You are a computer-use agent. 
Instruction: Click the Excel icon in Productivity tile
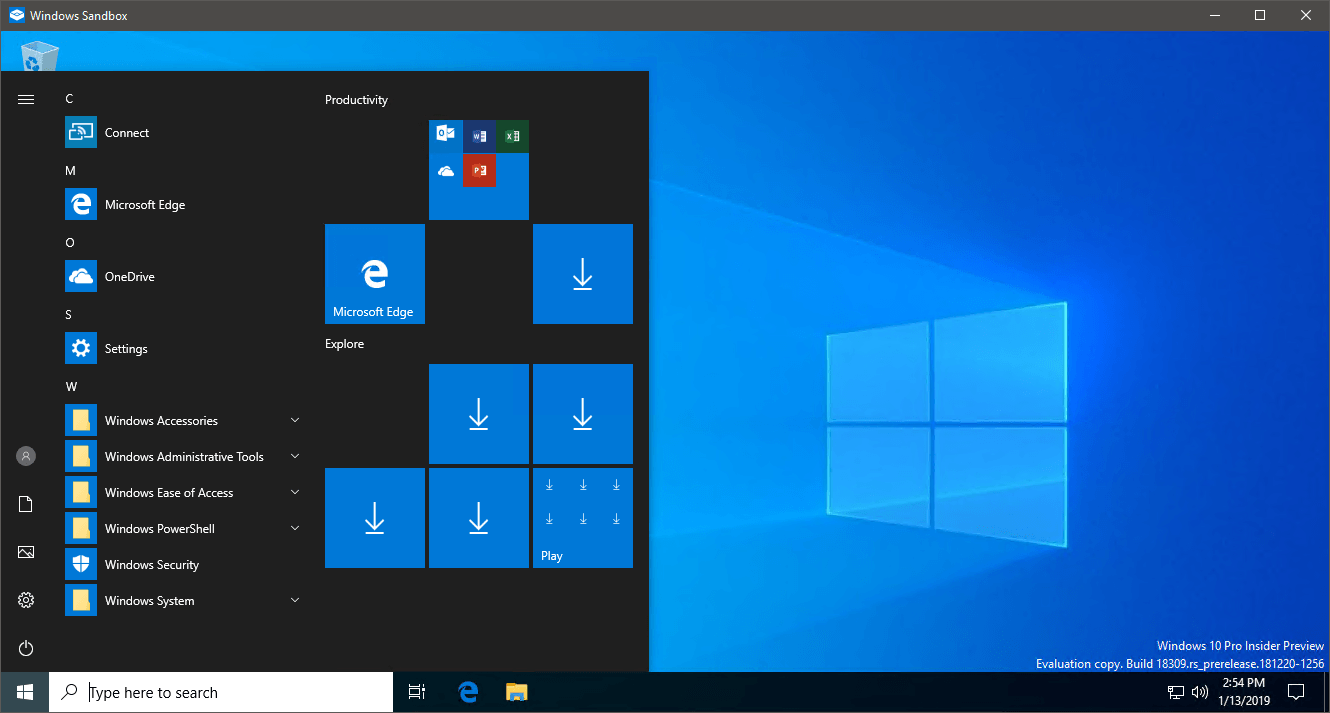click(512, 136)
